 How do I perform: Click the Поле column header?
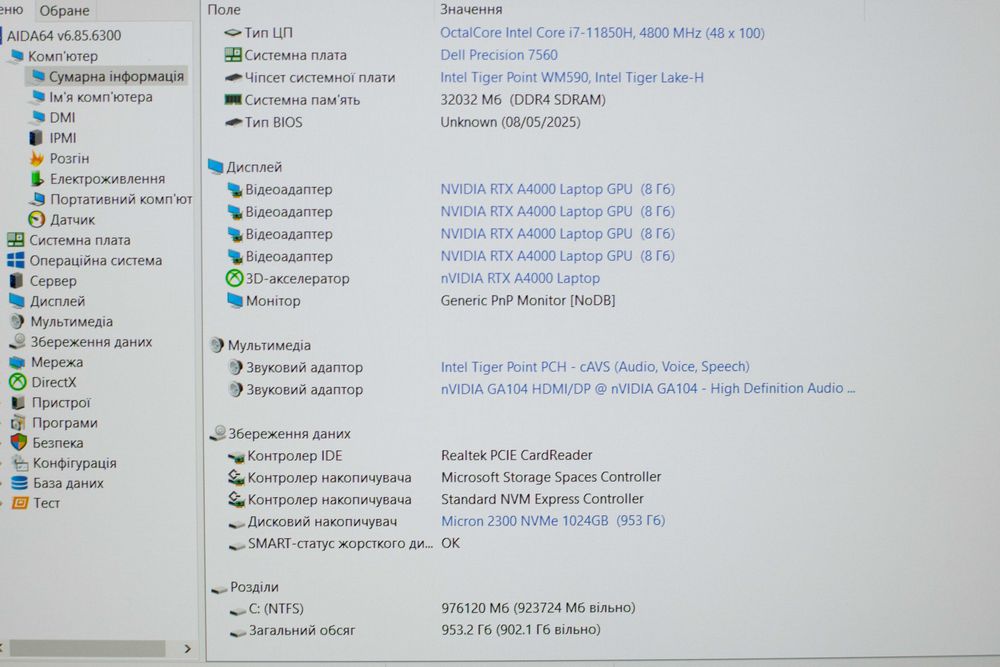pos(224,10)
